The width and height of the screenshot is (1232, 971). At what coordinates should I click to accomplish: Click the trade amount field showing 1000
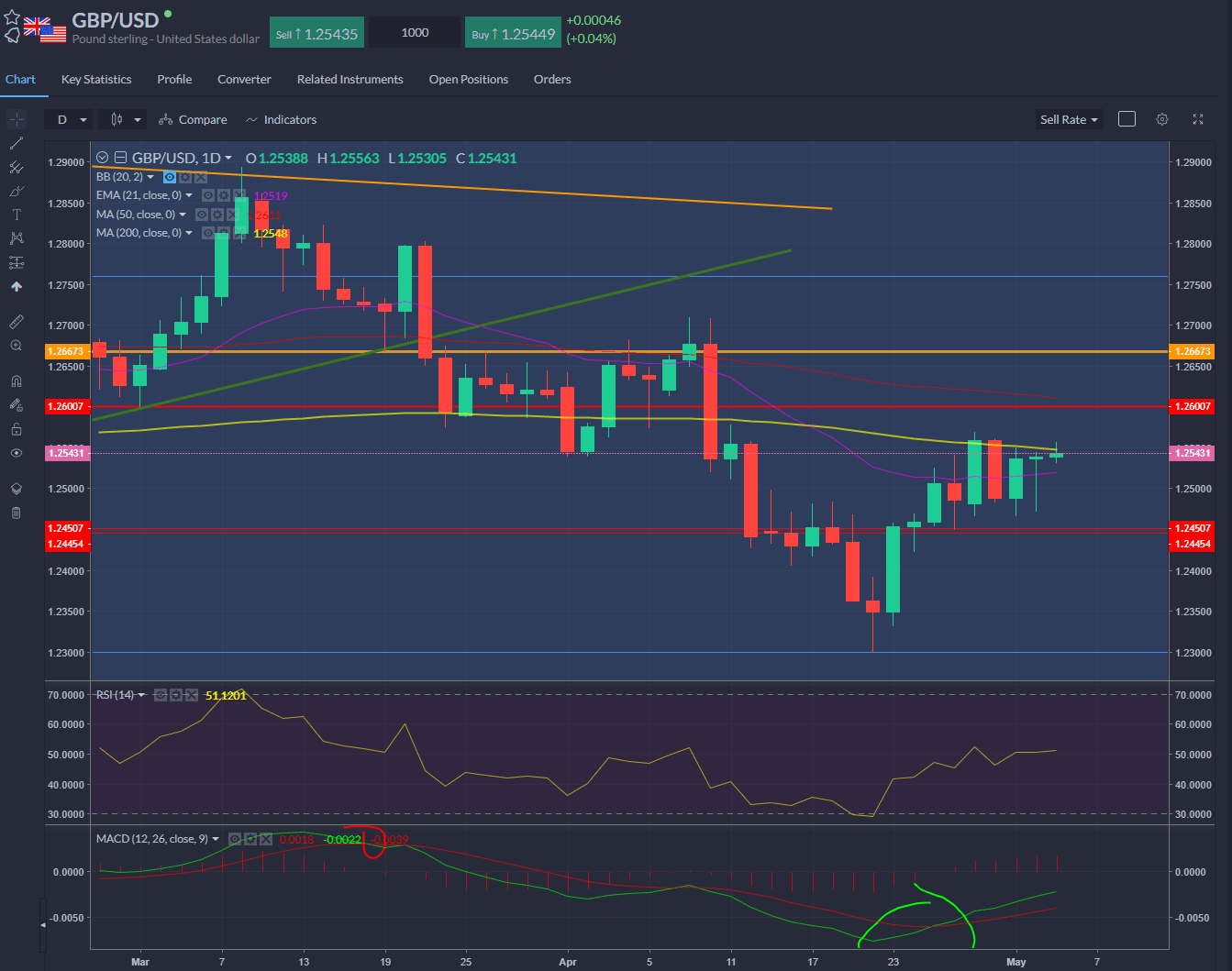[x=415, y=33]
